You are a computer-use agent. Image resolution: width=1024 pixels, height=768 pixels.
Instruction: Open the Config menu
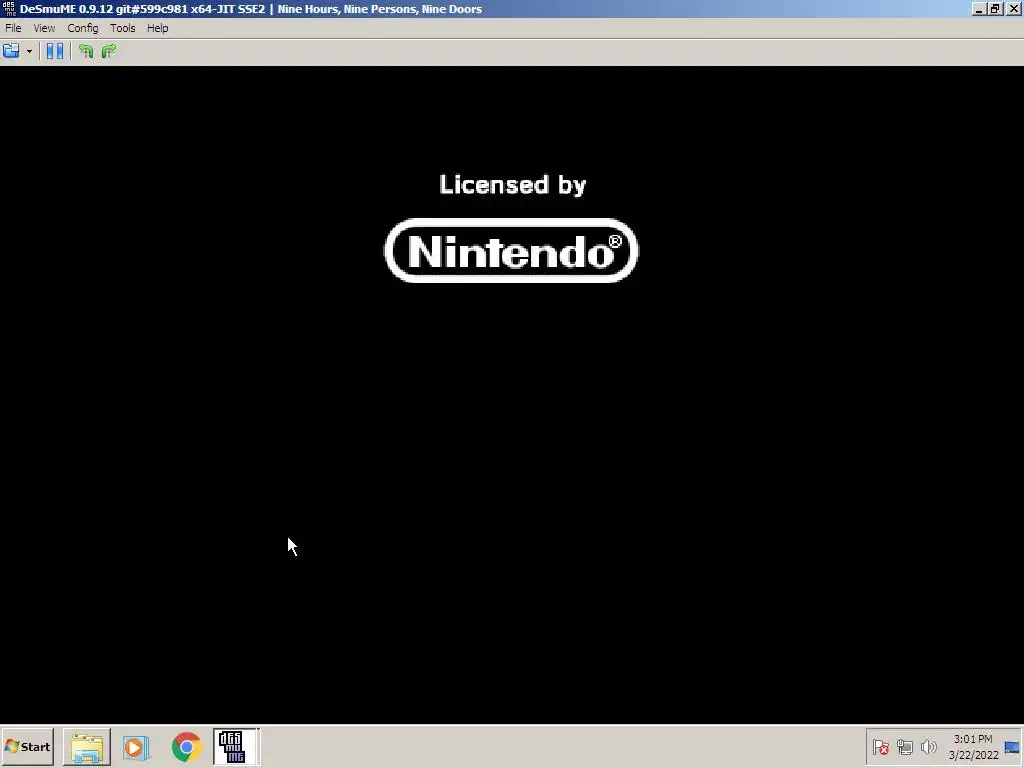coord(83,28)
